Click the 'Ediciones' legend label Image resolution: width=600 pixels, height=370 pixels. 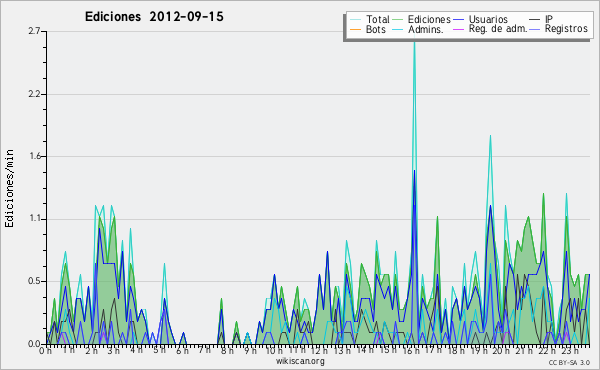pyautogui.click(x=429, y=19)
